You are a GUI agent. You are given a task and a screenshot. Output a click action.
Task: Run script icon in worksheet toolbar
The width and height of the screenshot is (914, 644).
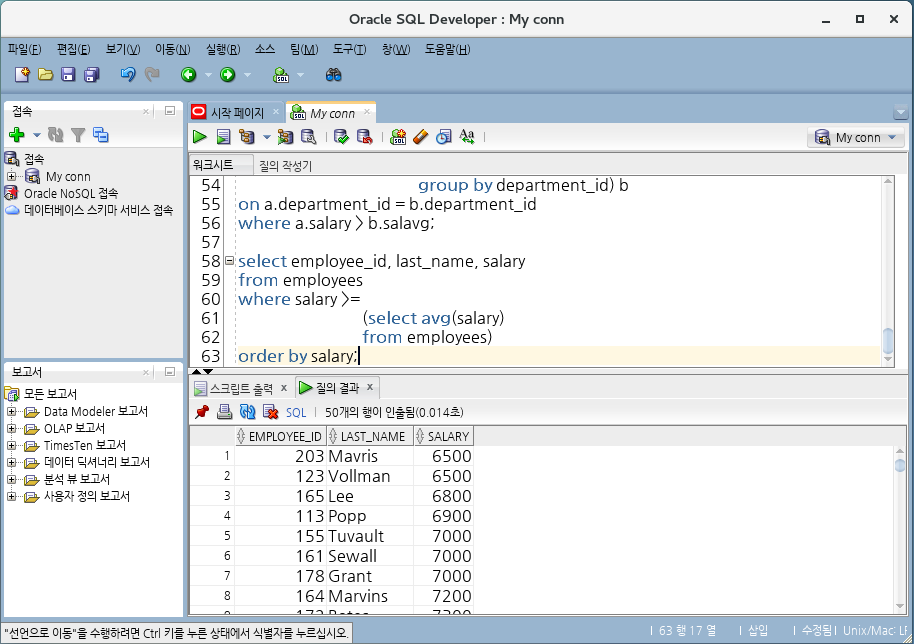coord(223,137)
